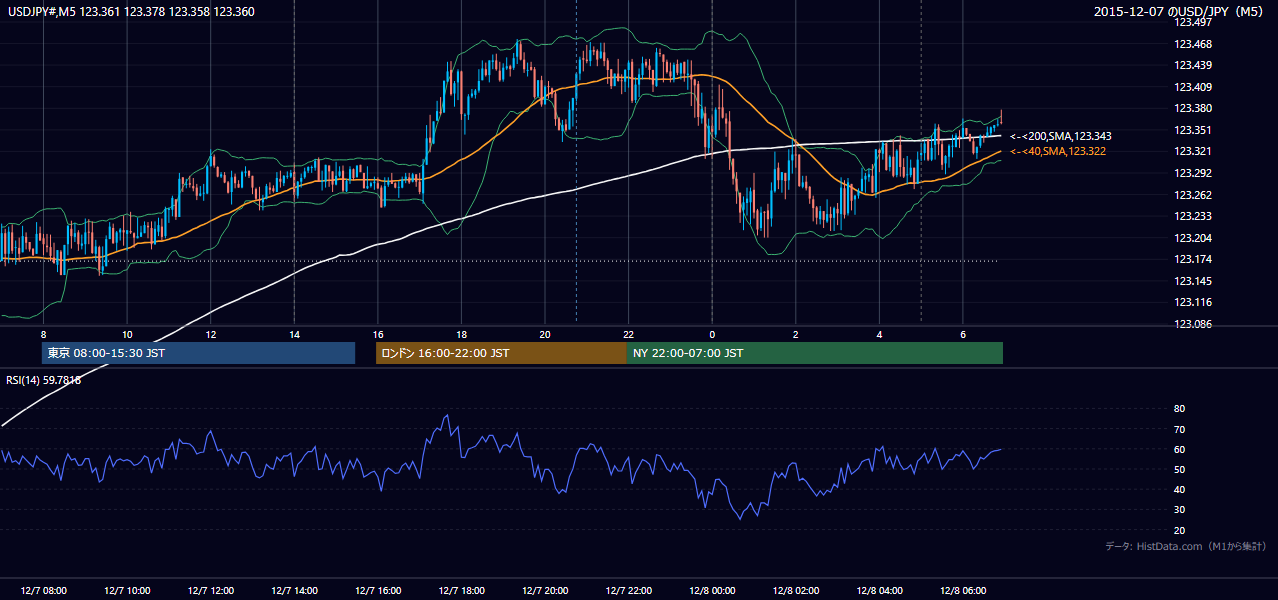Click hour label 2 on price chart axis
The width and height of the screenshot is (1278, 600).
click(795, 334)
